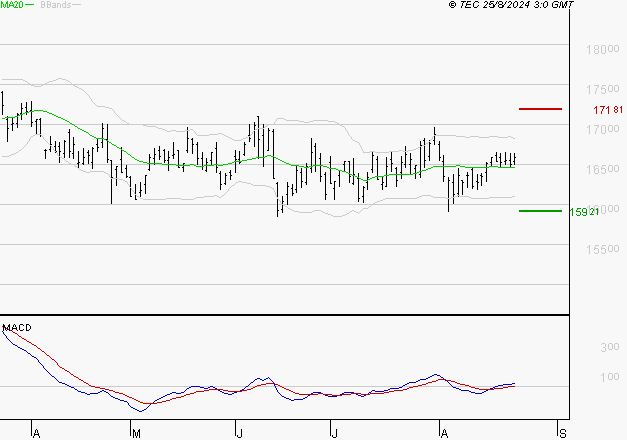Click the first A month marker on the time axis
627x440 pixels.
pyautogui.click(x=36, y=434)
